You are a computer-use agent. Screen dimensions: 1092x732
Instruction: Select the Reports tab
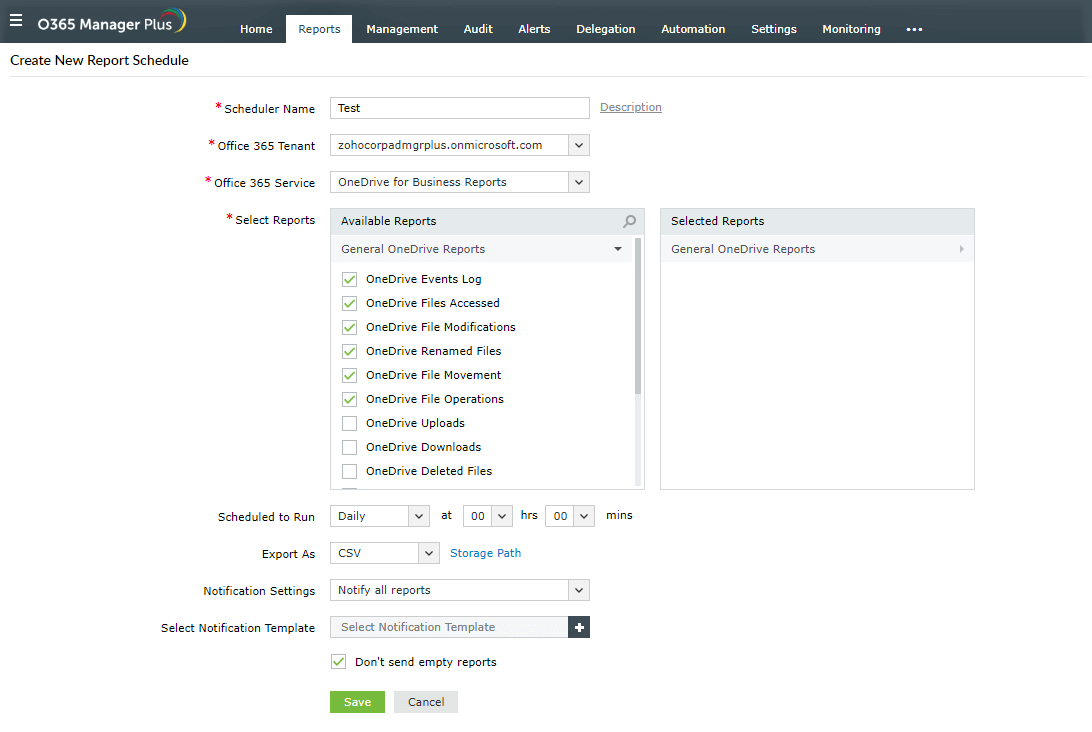point(319,29)
